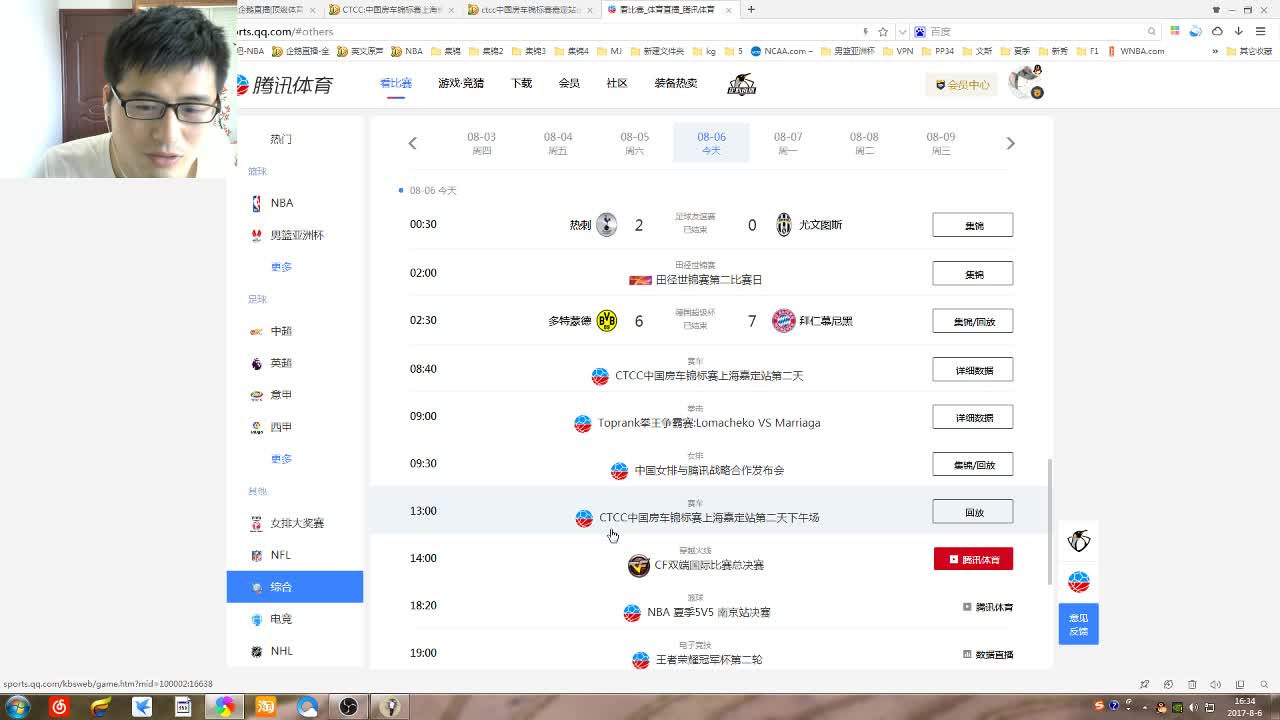Click the bookmark star icon in address bar

pyautogui.click(x=883, y=32)
